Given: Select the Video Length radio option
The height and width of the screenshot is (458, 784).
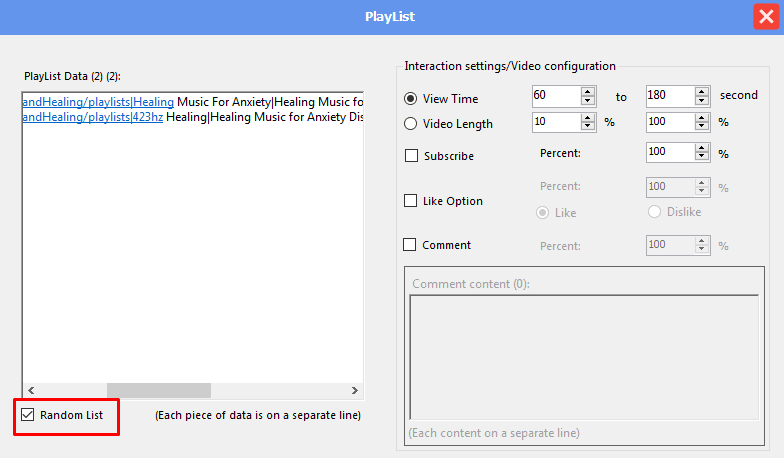Looking at the screenshot, I should coord(410,124).
